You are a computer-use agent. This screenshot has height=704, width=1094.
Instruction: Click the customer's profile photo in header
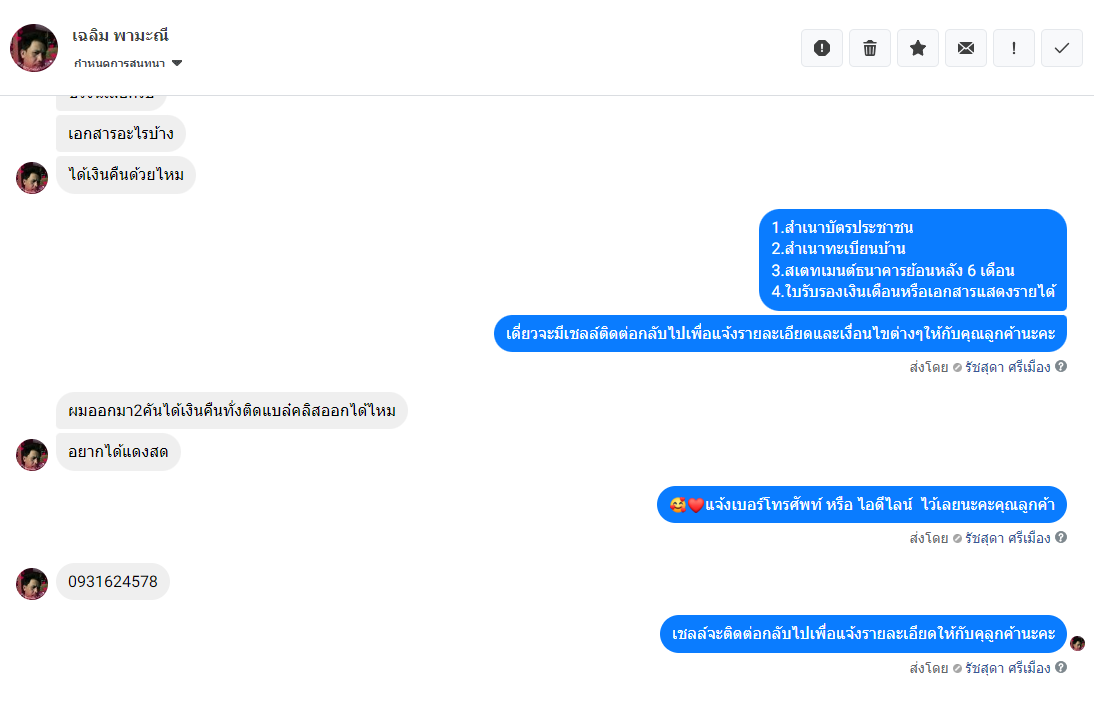pos(34,48)
